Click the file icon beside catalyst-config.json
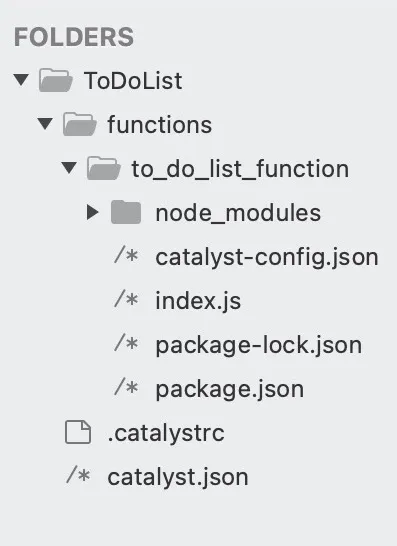The width and height of the screenshot is (397, 546). pos(126,256)
